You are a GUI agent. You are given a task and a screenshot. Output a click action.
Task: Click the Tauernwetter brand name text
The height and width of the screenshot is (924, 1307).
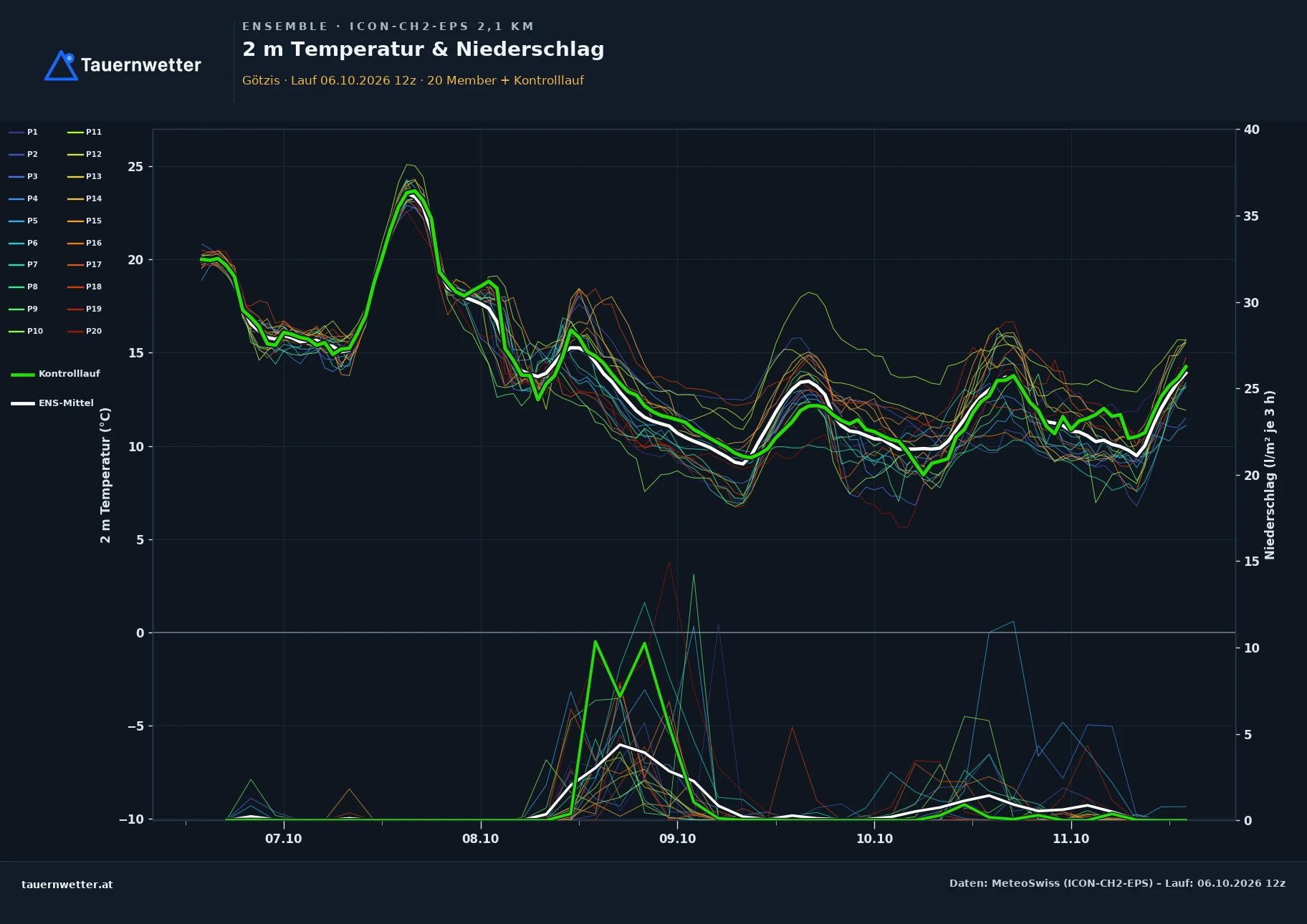tap(141, 65)
